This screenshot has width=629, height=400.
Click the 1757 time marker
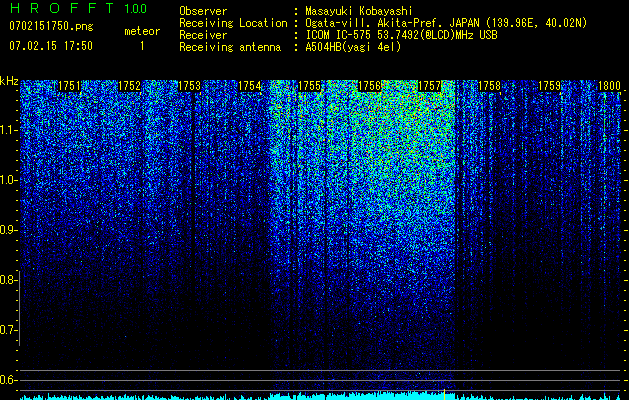click(x=430, y=86)
